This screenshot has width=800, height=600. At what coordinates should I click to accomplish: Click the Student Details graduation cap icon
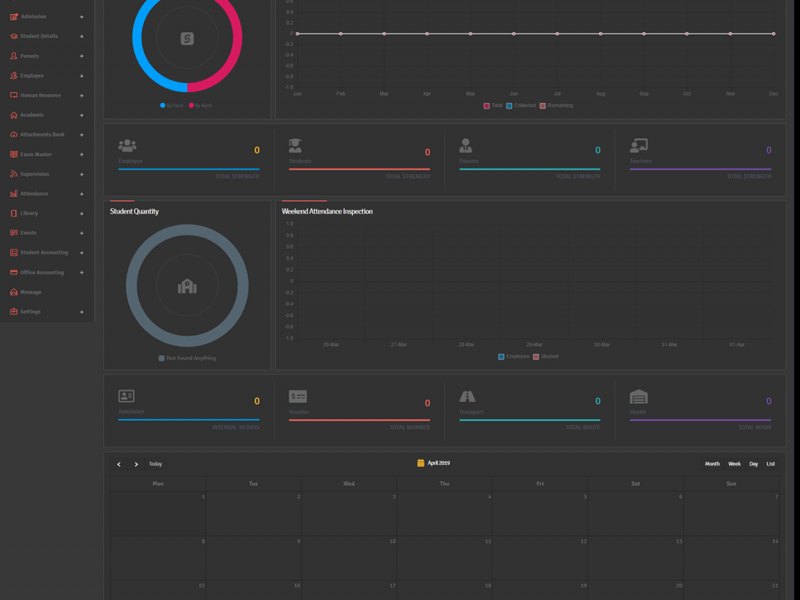coord(14,36)
